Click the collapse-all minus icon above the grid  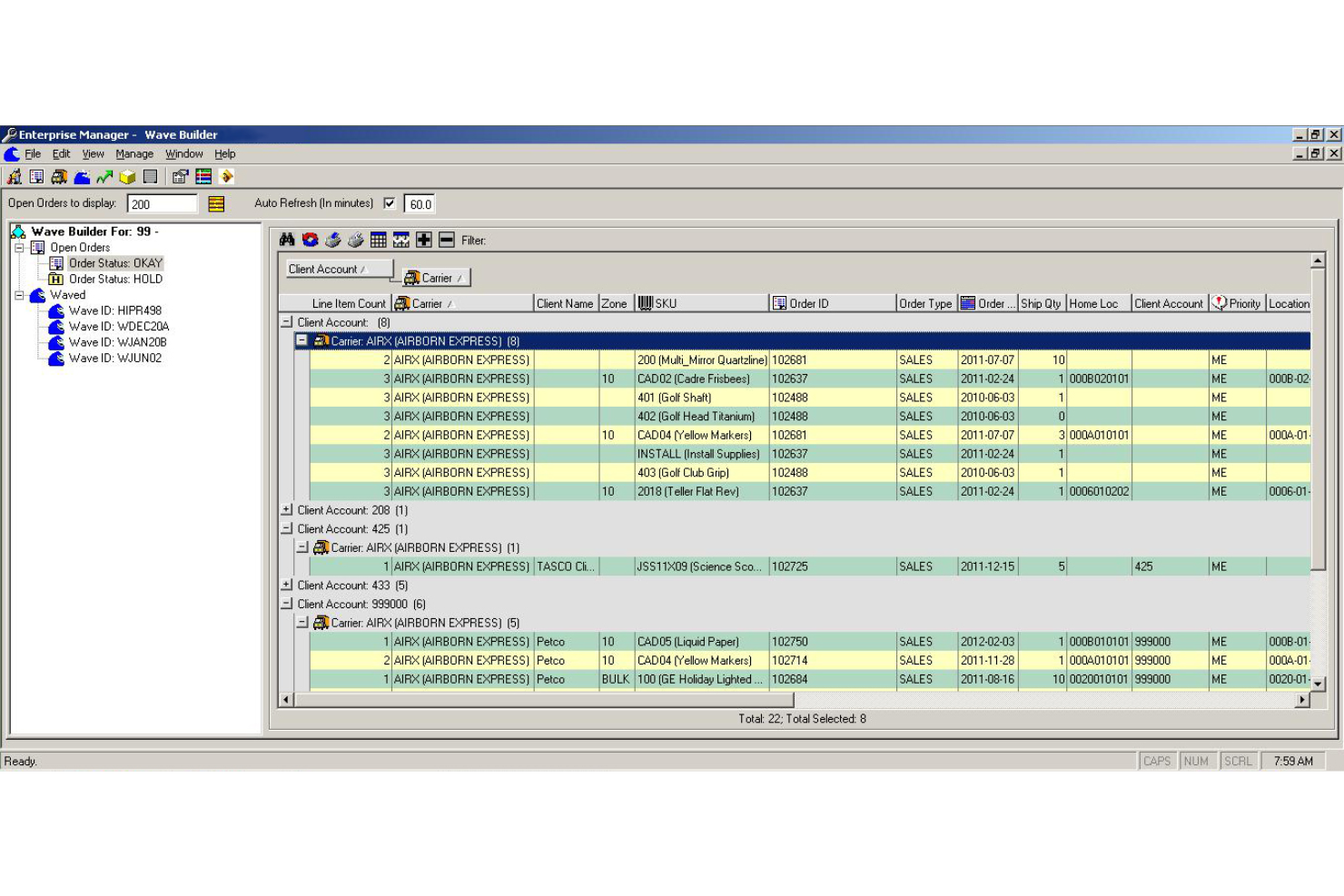coord(446,240)
